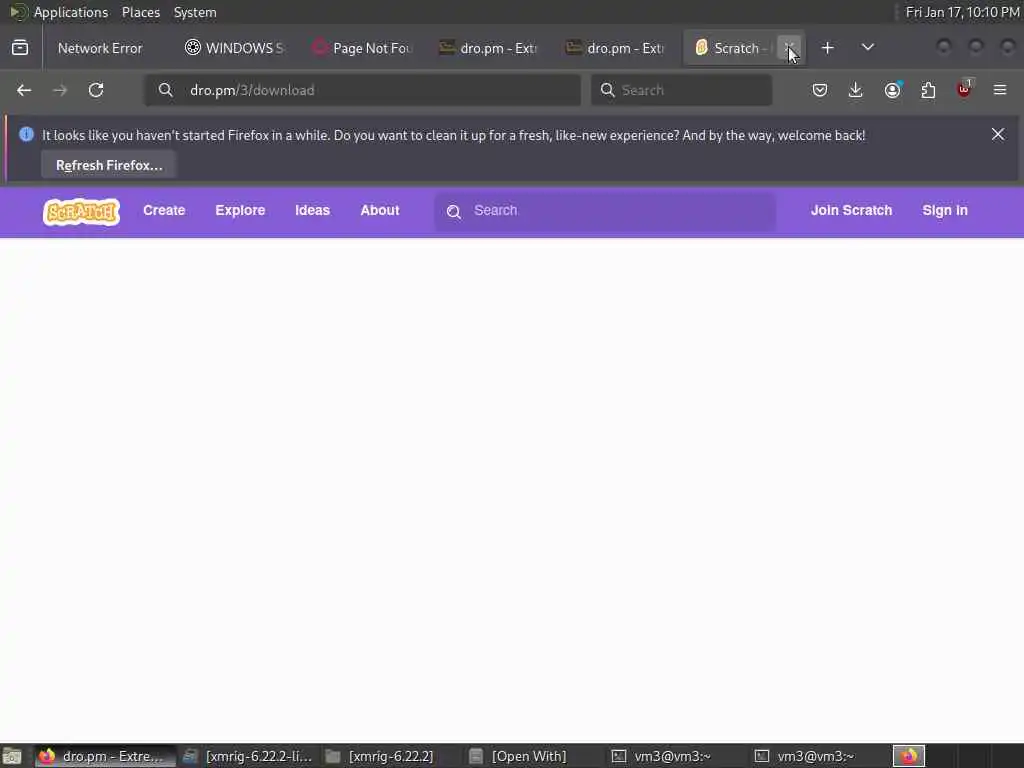1024x768 pixels.
Task: Open Scratch Create link
Action: coord(164,210)
